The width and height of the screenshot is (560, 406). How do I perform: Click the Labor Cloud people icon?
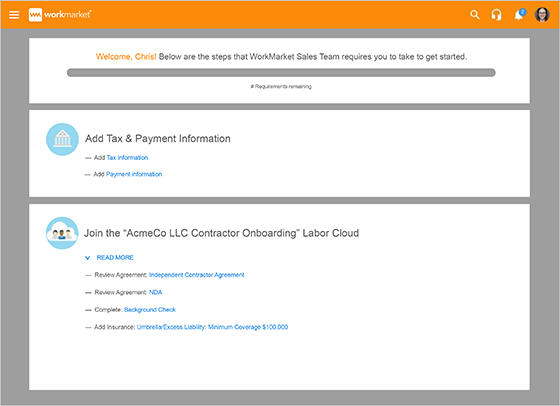[x=62, y=233]
